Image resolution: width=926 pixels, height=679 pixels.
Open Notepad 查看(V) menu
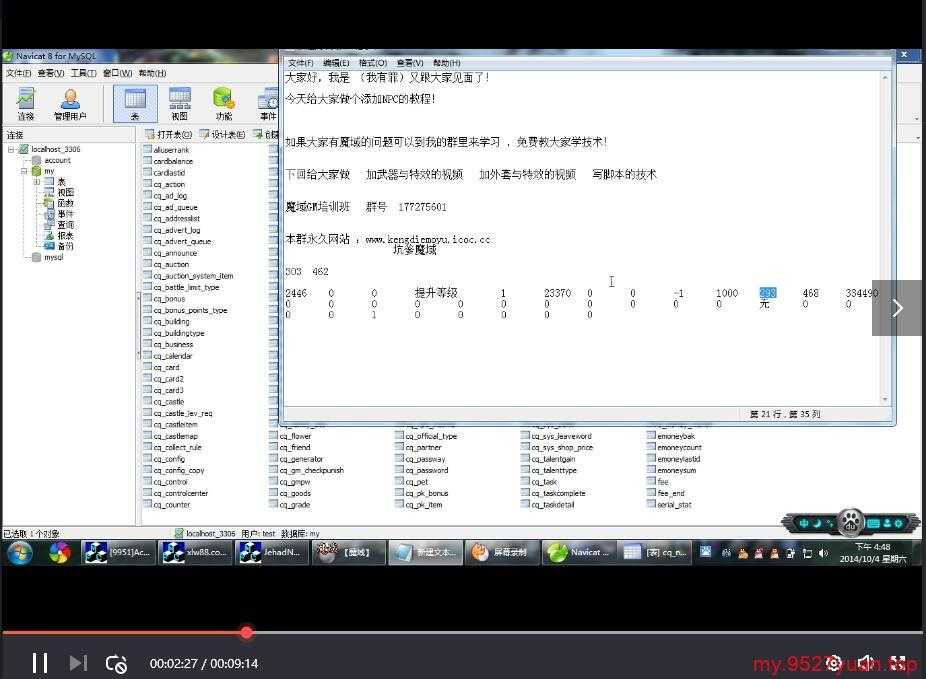(410, 63)
